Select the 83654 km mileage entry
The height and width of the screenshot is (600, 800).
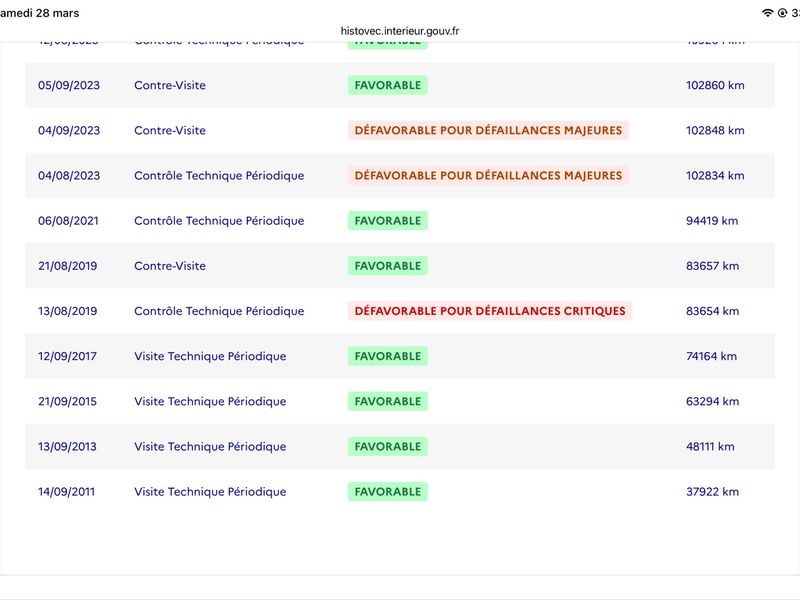click(x=712, y=311)
